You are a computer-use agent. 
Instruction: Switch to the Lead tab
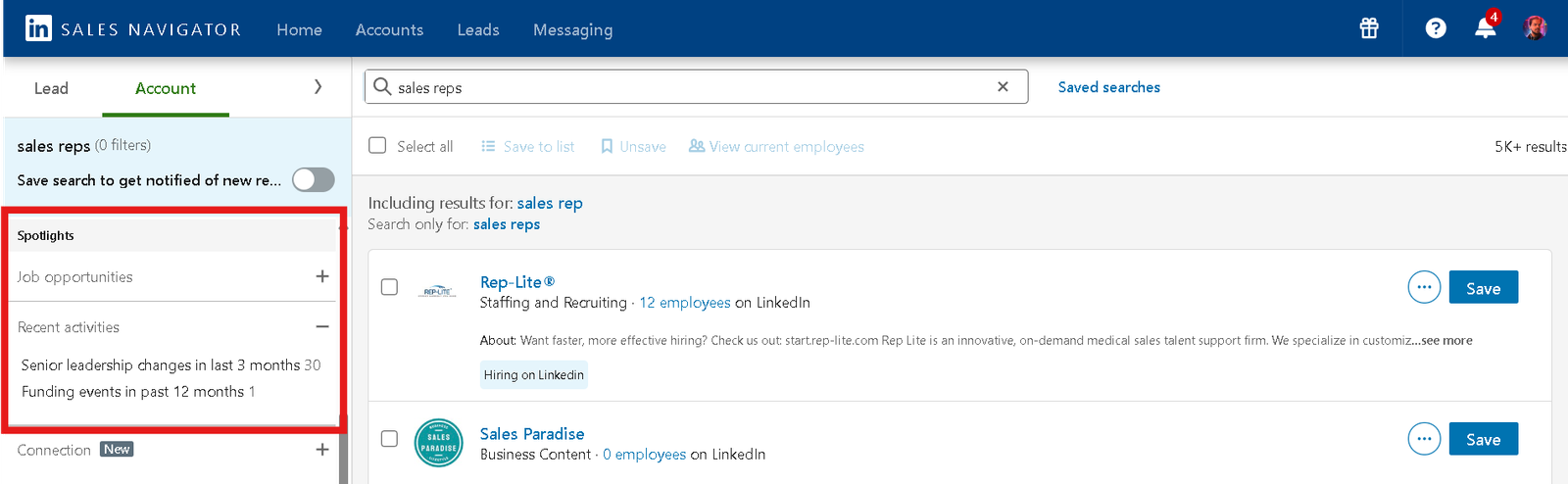[x=51, y=88]
